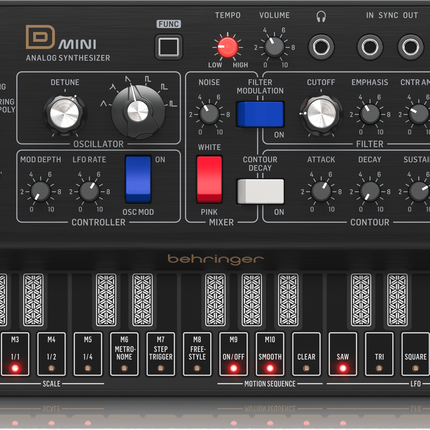Click the MIXER section label
430x430 pixels.
click(221, 222)
